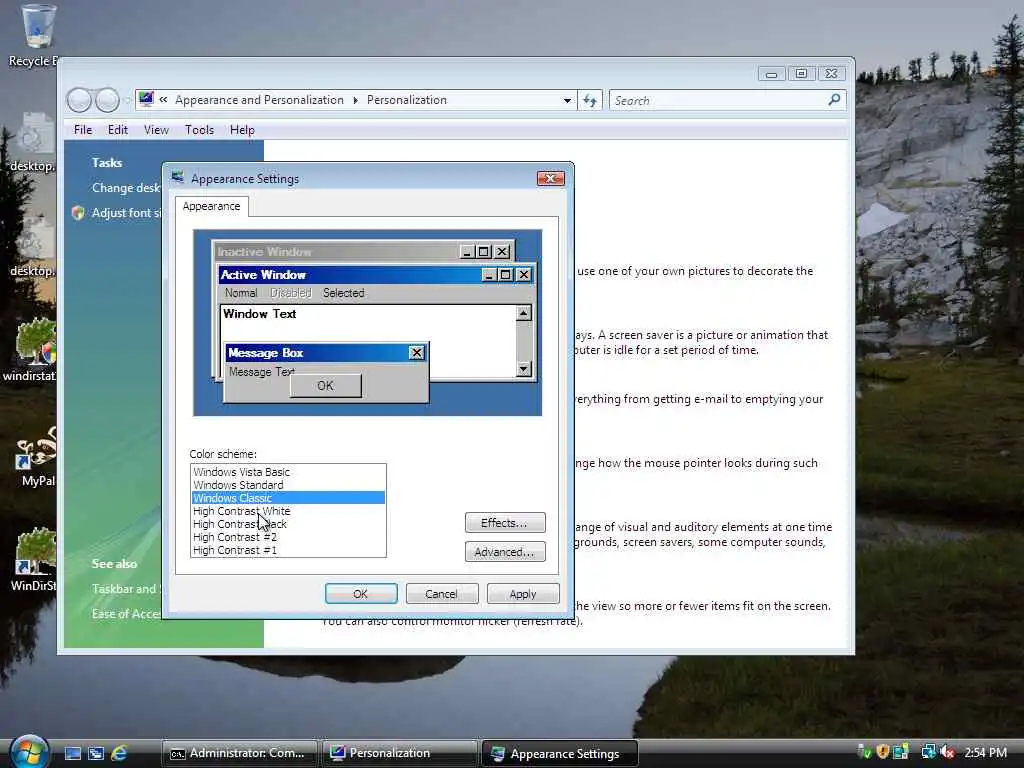Click the Control Panel icon in address bar
The width and height of the screenshot is (1024, 768).
click(x=146, y=99)
